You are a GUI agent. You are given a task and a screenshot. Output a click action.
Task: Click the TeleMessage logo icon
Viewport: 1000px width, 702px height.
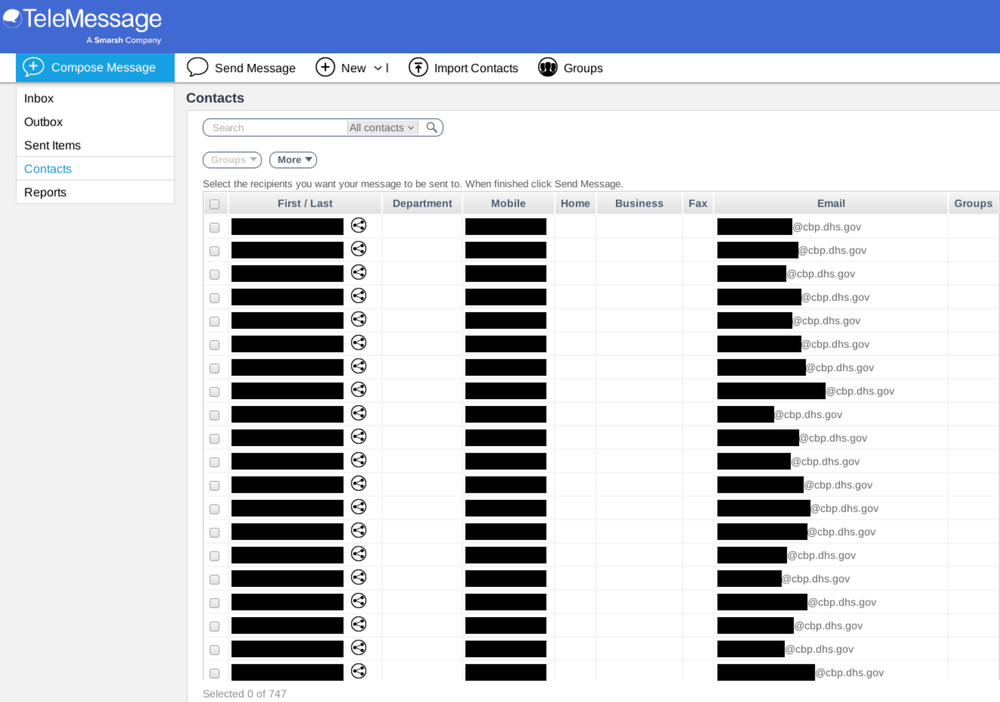pos(15,18)
